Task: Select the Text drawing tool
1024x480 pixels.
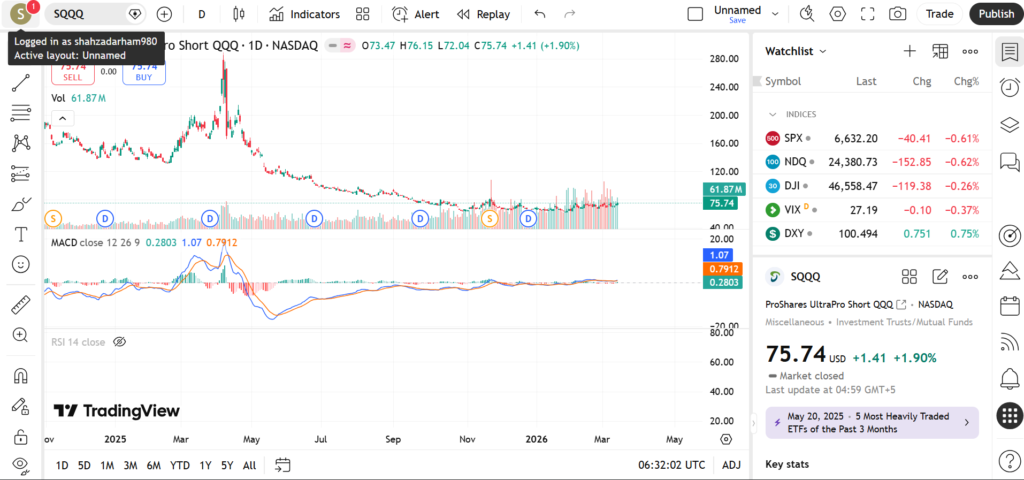Action: click(20, 234)
